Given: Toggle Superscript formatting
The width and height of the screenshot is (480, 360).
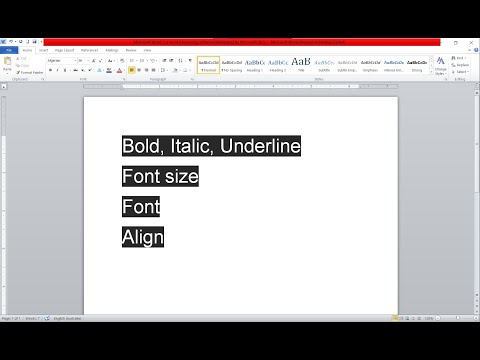Looking at the screenshot, I should 90,70.
